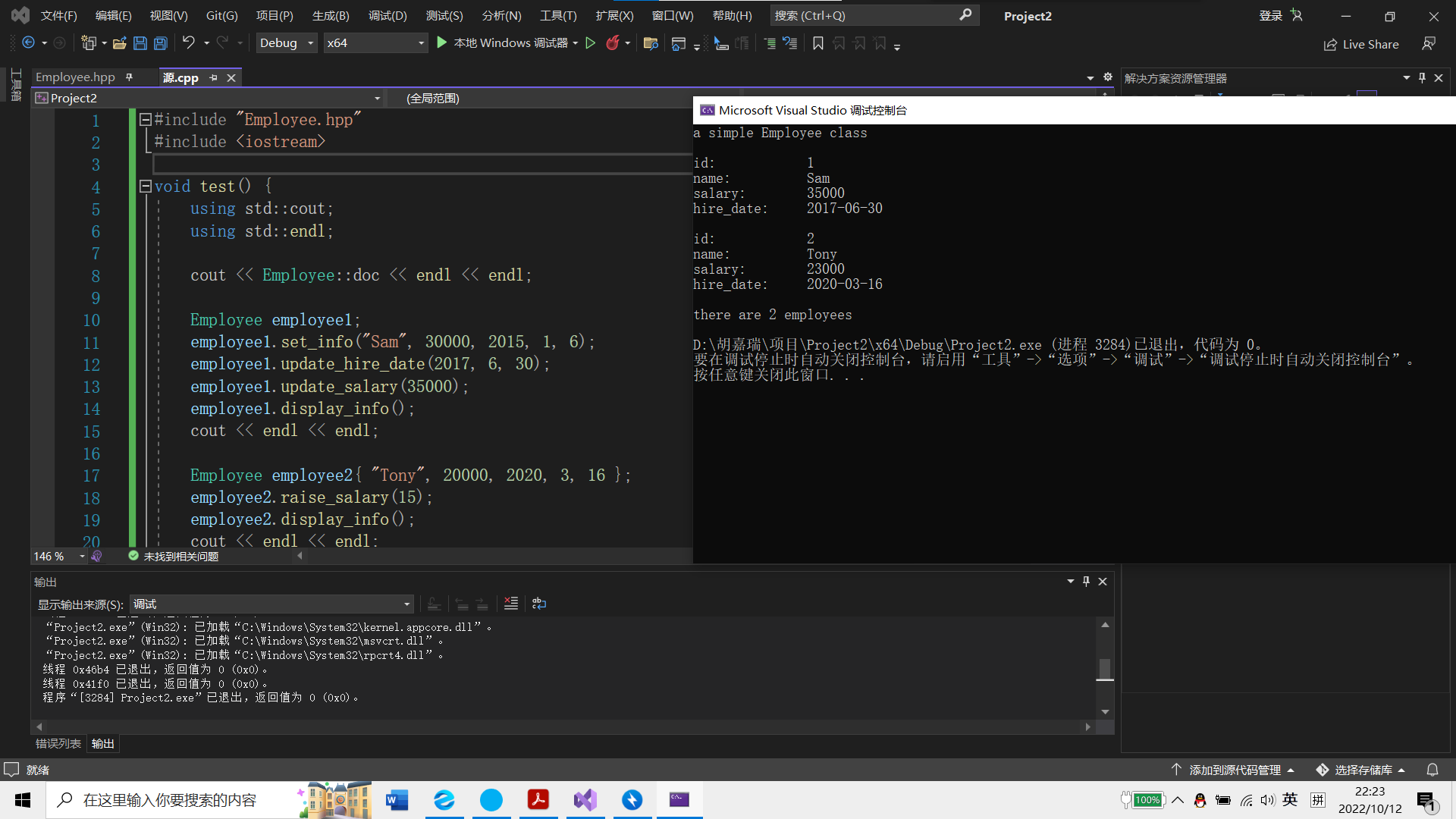
Task: Click the Visual Studio search box
Action: (x=864, y=15)
